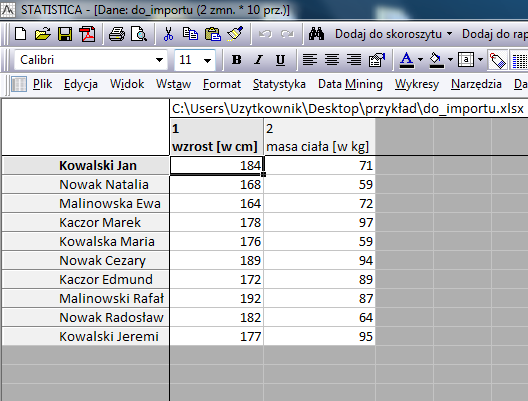Toggle italic formatting
528x401 pixels.
258,60
